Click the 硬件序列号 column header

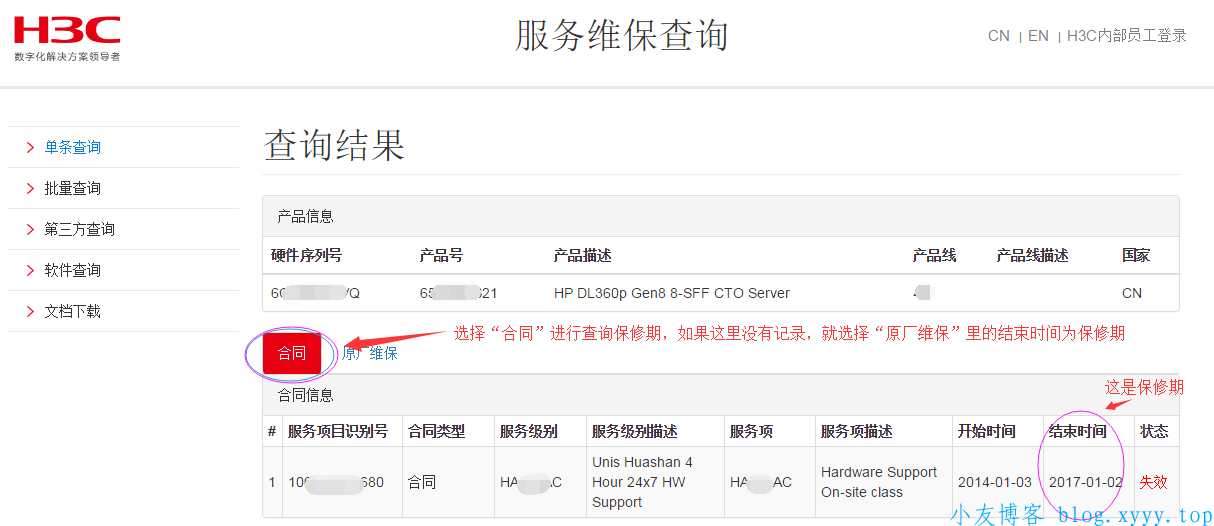pyautogui.click(x=306, y=255)
